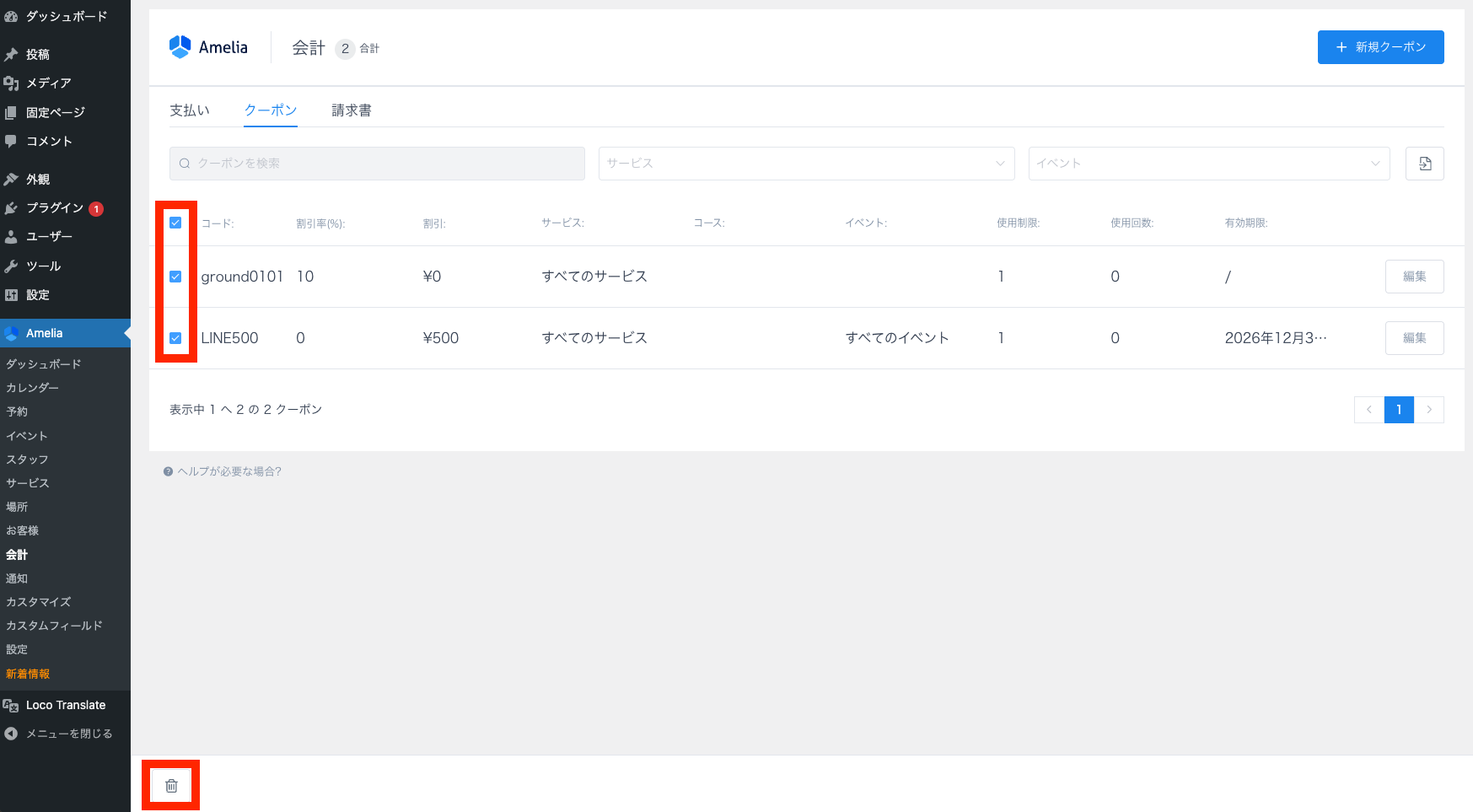This screenshot has height=812, width=1473.
Task: Toggle the select-all checkbox in table header
Action: 175,223
